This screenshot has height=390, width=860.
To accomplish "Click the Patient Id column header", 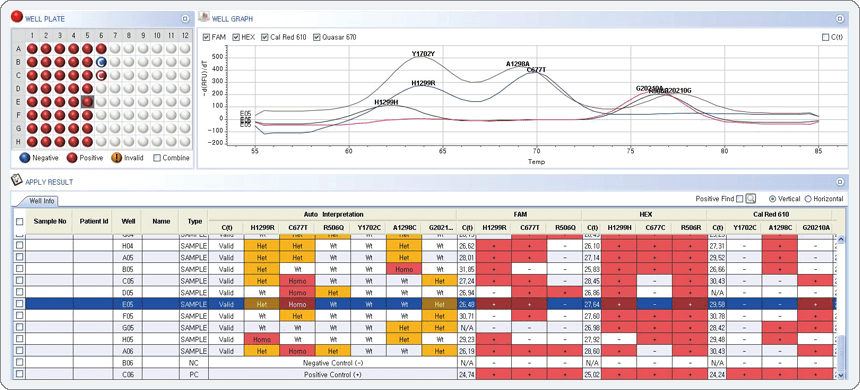I will 93,222.
